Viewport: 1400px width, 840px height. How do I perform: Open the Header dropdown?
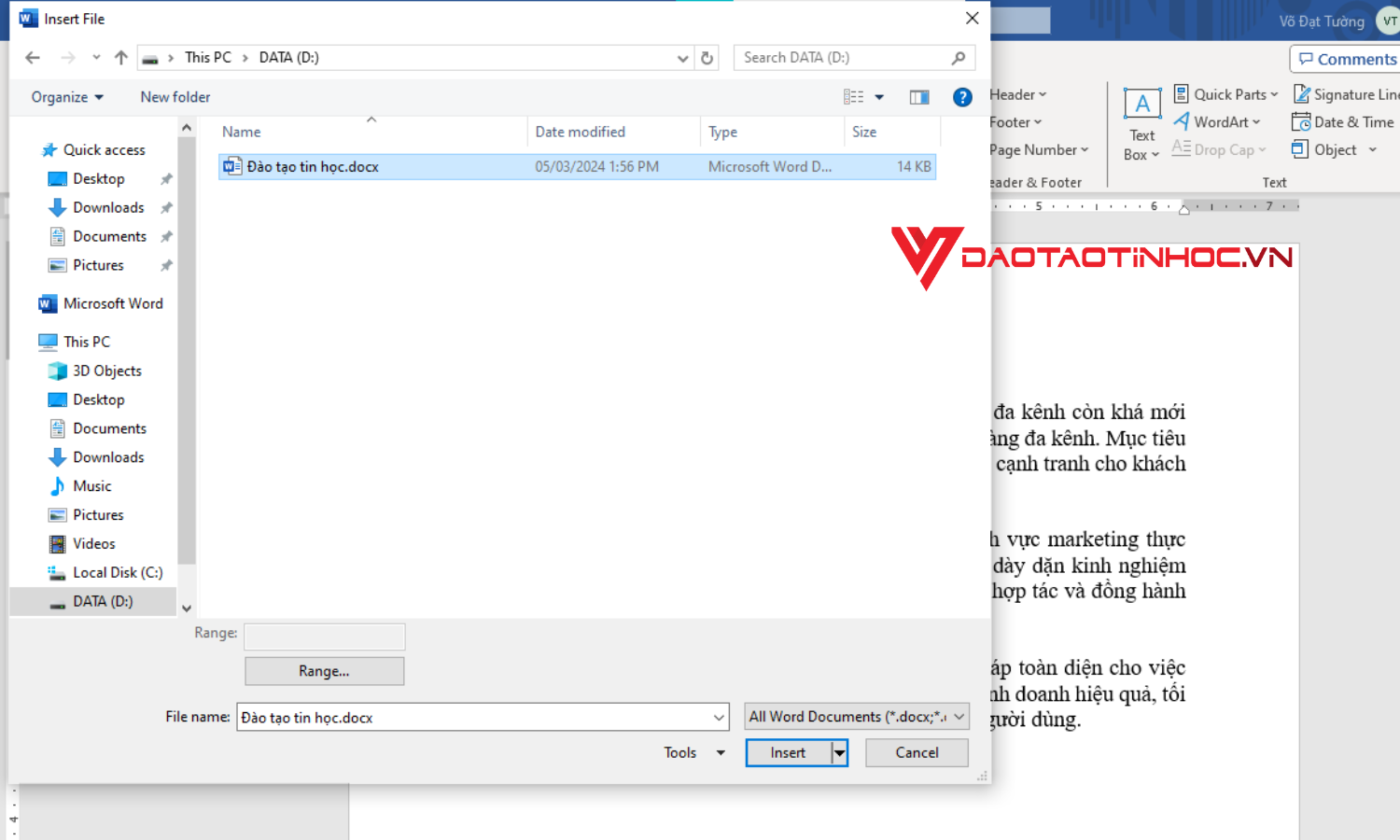(1017, 93)
